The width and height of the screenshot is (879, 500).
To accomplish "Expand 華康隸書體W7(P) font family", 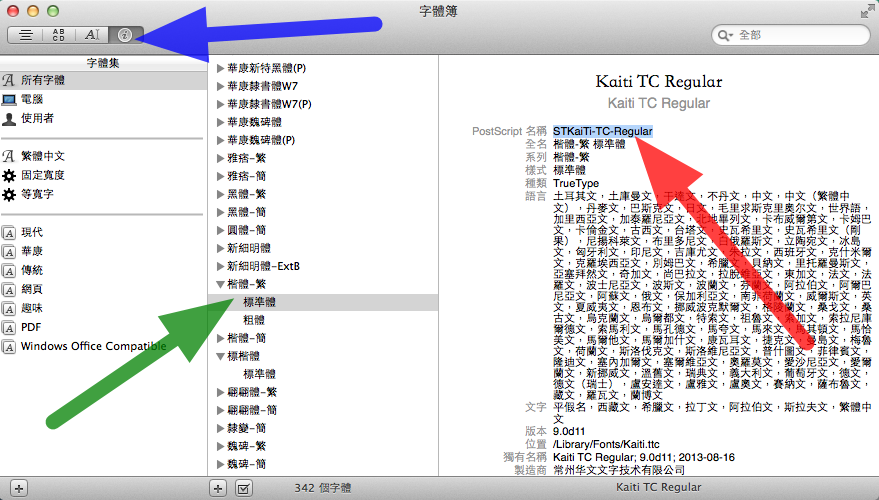I will (x=220, y=104).
